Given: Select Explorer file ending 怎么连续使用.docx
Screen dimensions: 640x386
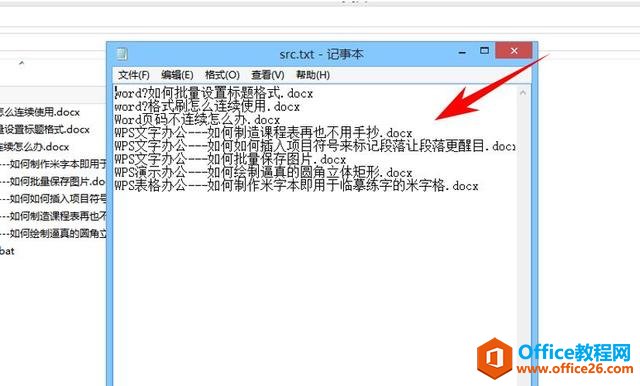Looking at the screenshot, I should pos(40,112).
